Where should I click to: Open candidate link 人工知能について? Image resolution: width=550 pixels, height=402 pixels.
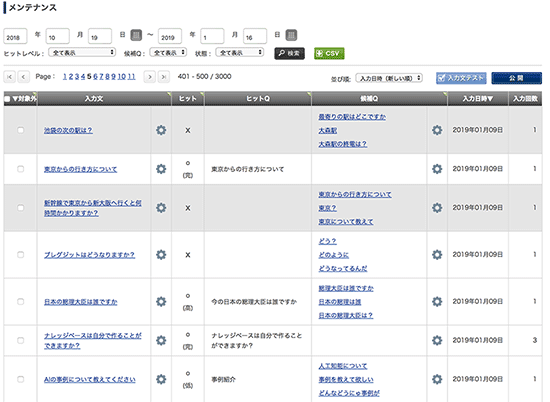coord(343,366)
